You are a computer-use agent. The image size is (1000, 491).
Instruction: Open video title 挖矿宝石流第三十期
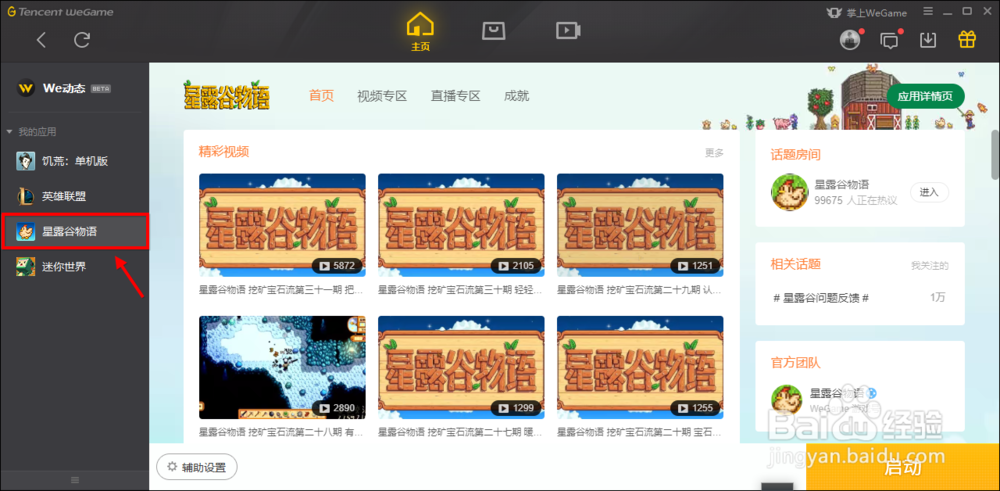pyautogui.click(x=460, y=290)
